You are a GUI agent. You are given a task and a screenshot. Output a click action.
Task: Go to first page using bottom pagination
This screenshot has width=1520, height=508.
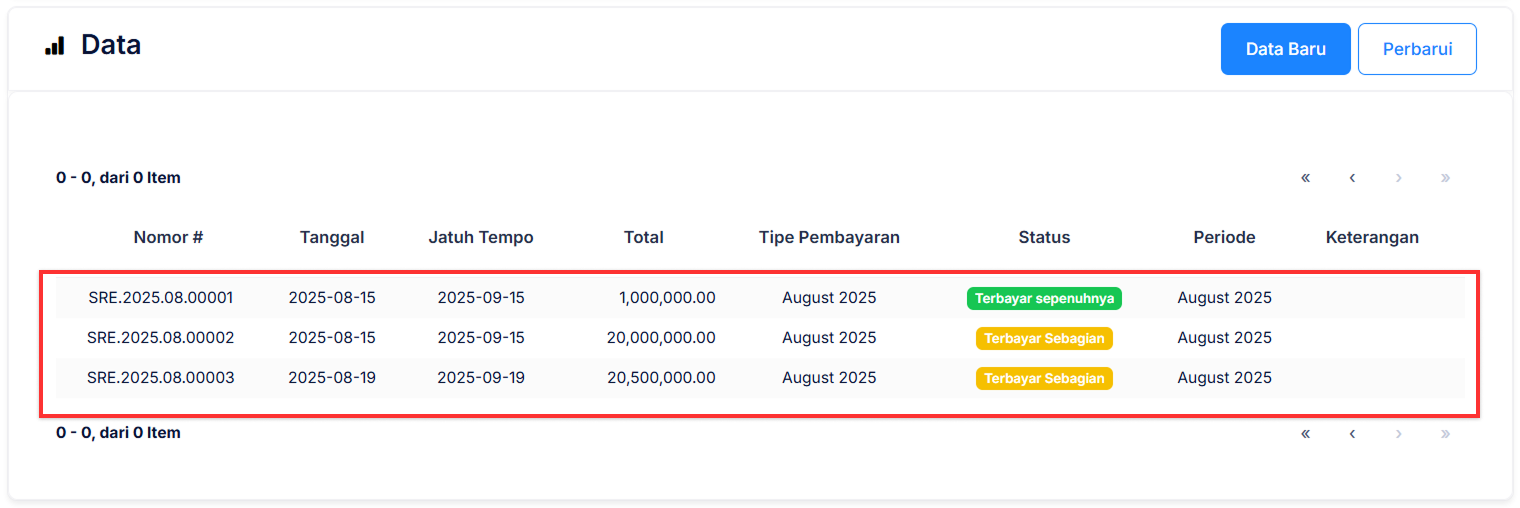[x=1305, y=433]
